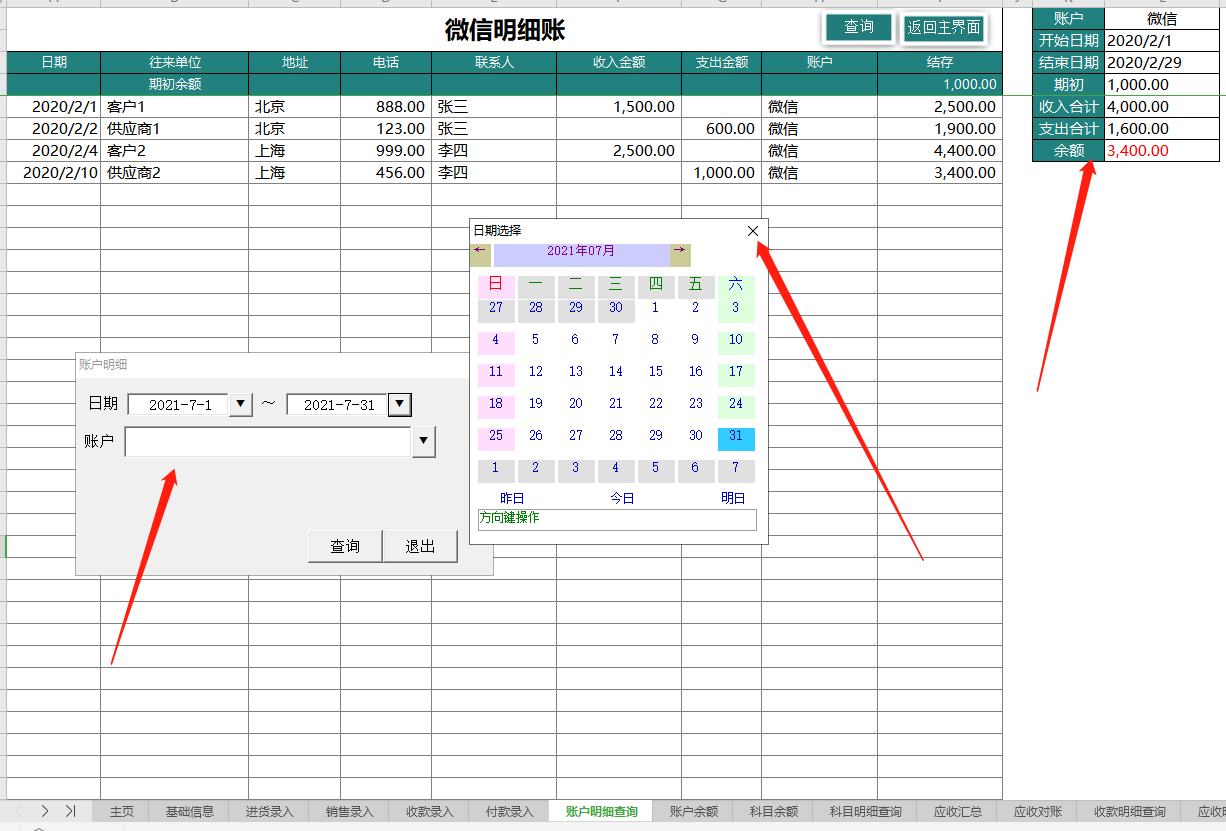Select 昨日 in calendar
Viewport: 1226px width, 831px height.
(512, 498)
